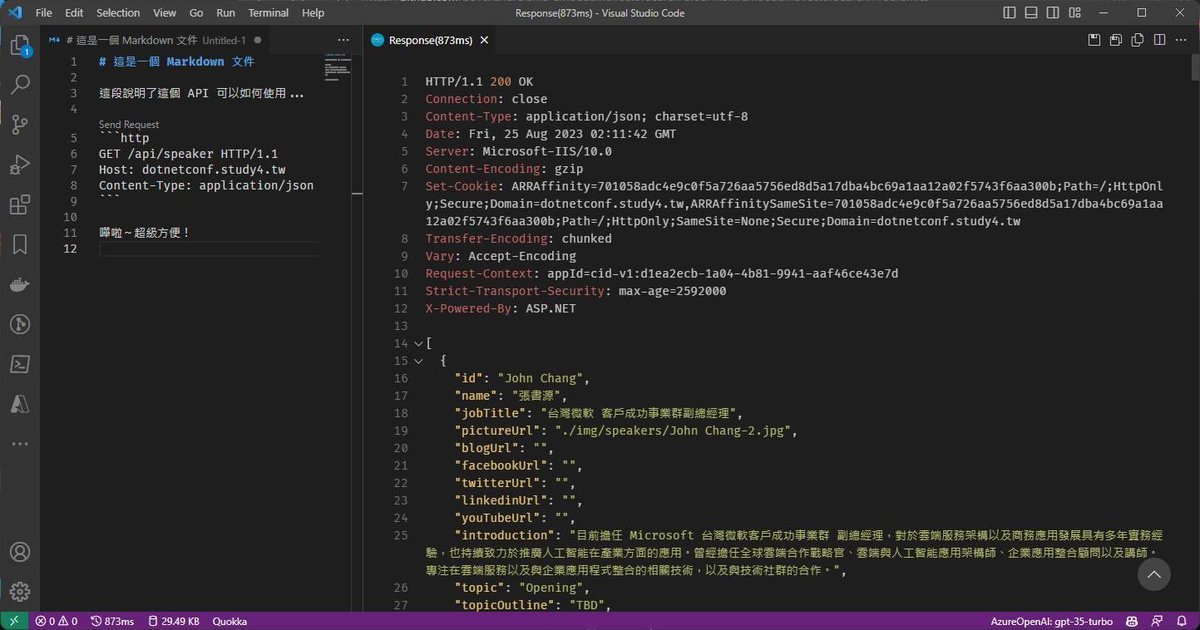The height and width of the screenshot is (630, 1200).
Task: Open the Extensions view
Action: (x=19, y=205)
